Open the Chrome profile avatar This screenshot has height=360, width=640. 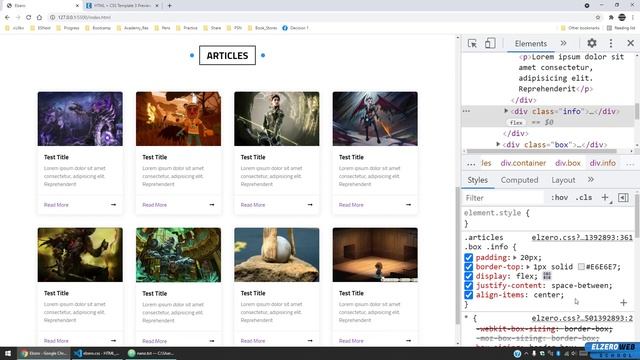[x=622, y=17]
